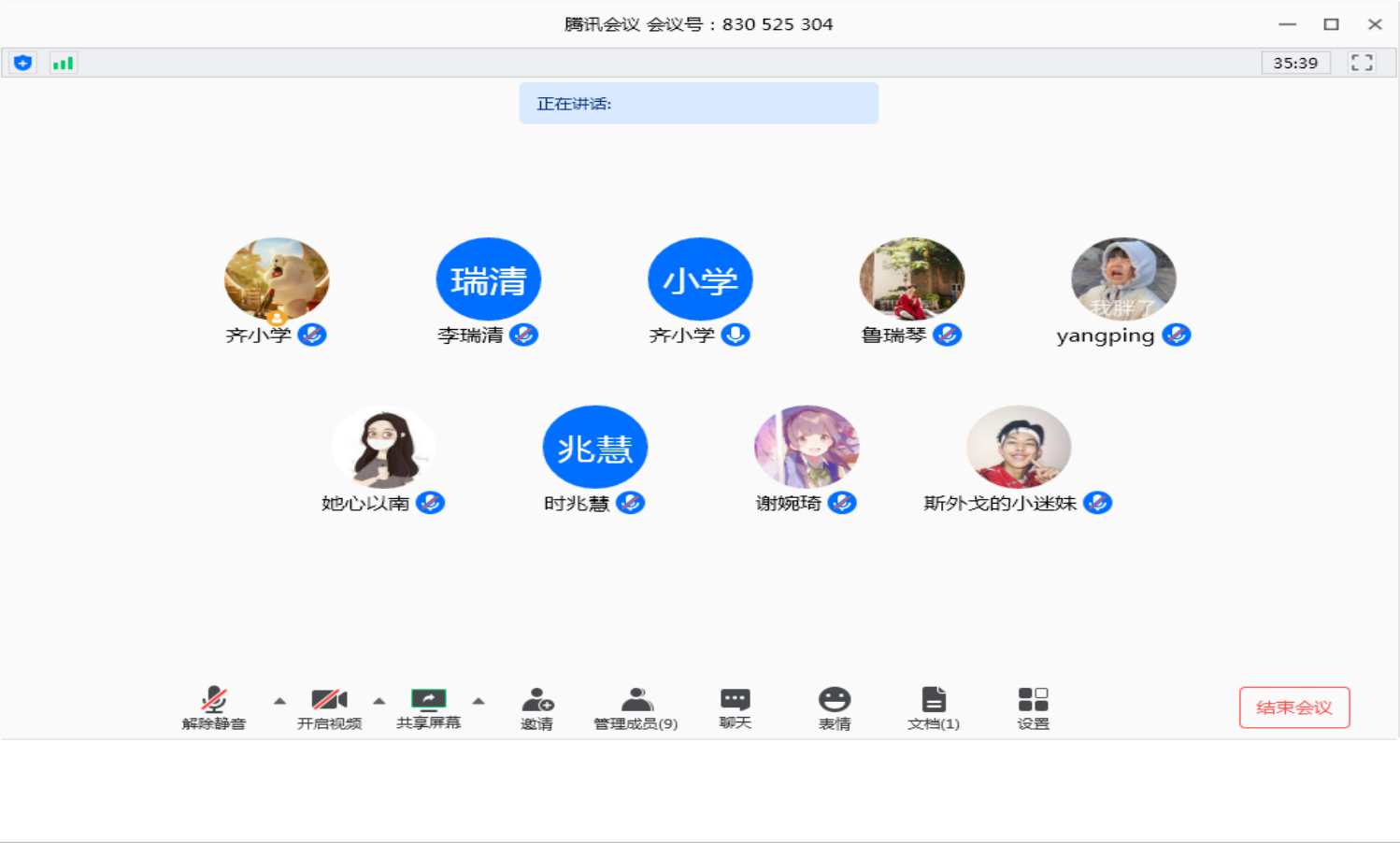Expand audio options arrow next to mute
Image resolution: width=1400 pixels, height=843 pixels.
(x=279, y=701)
